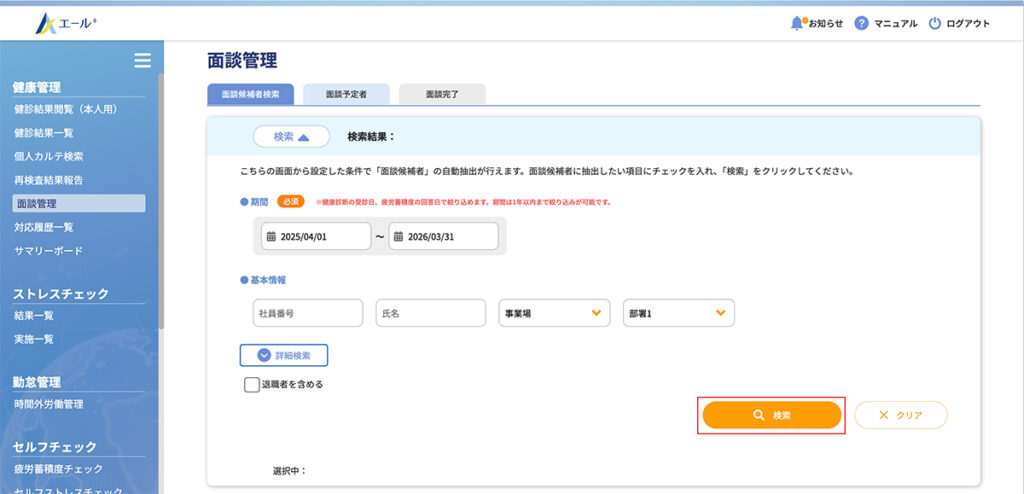Collapse the 検索 panel toggle
The image size is (1024, 494).
coord(291,136)
